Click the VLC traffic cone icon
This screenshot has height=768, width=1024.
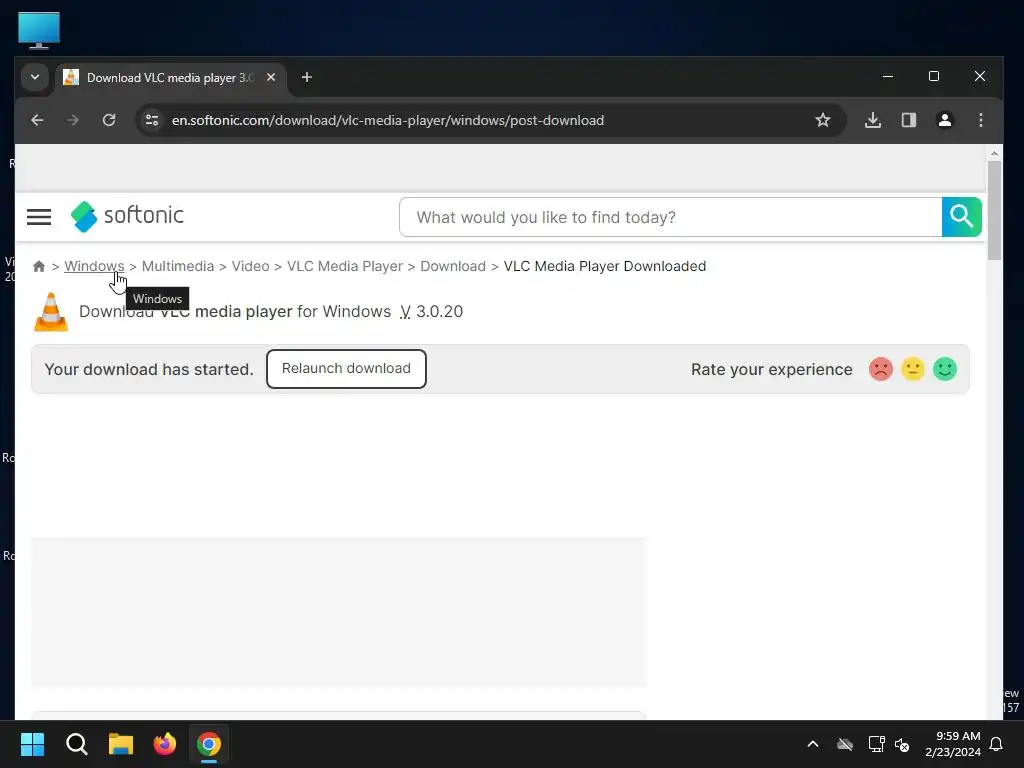click(51, 312)
